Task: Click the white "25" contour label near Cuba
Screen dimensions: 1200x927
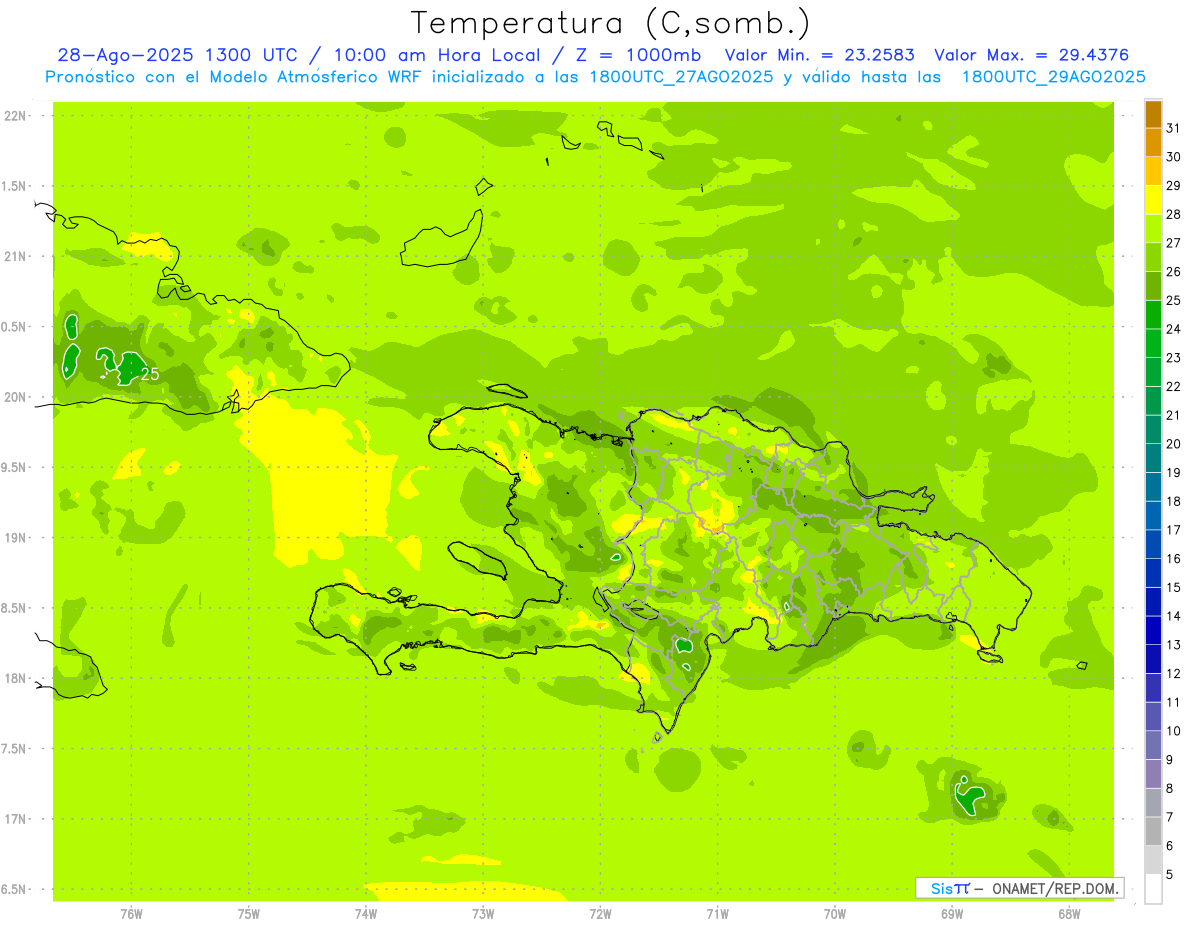Action: 149,374
